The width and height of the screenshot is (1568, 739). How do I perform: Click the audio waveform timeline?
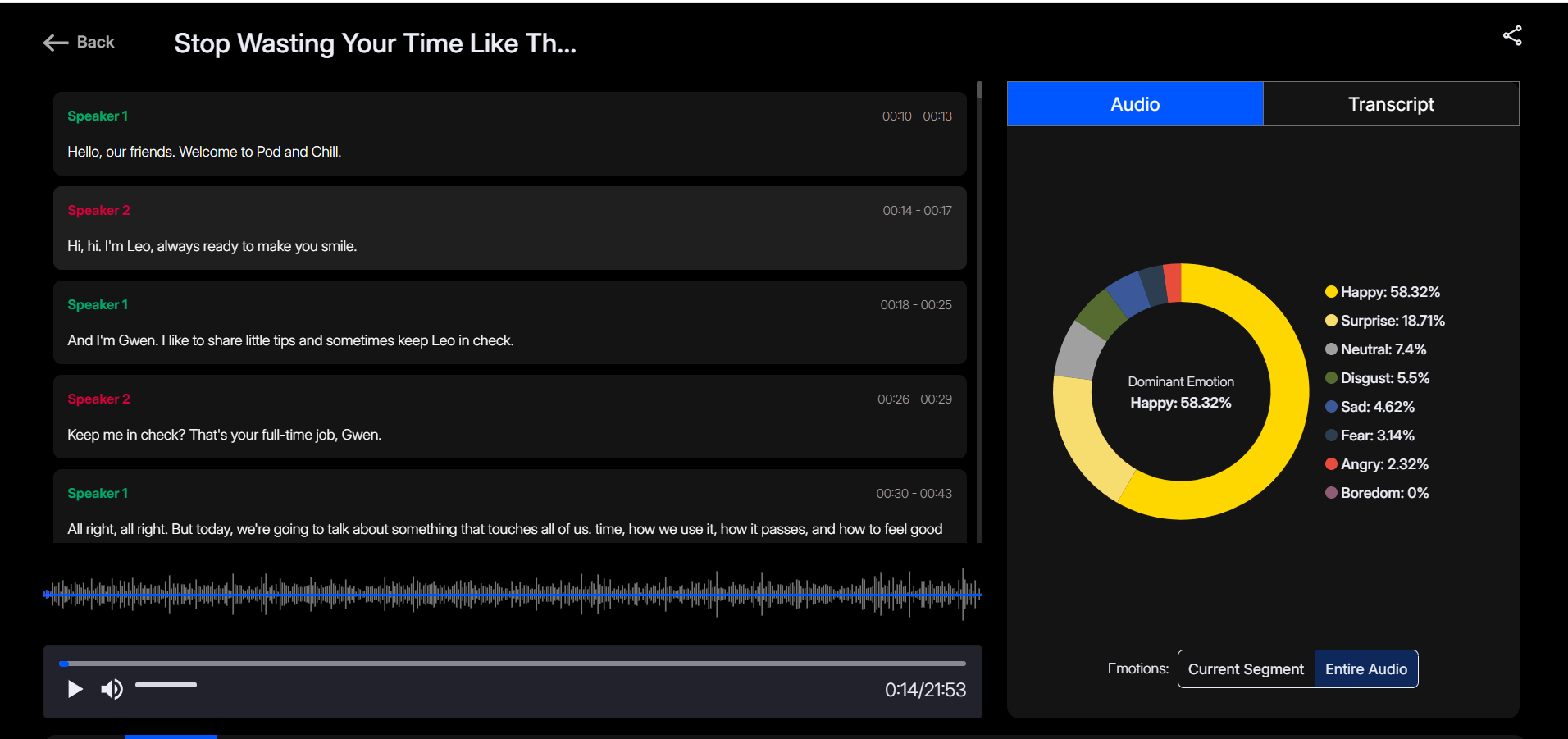(x=513, y=594)
